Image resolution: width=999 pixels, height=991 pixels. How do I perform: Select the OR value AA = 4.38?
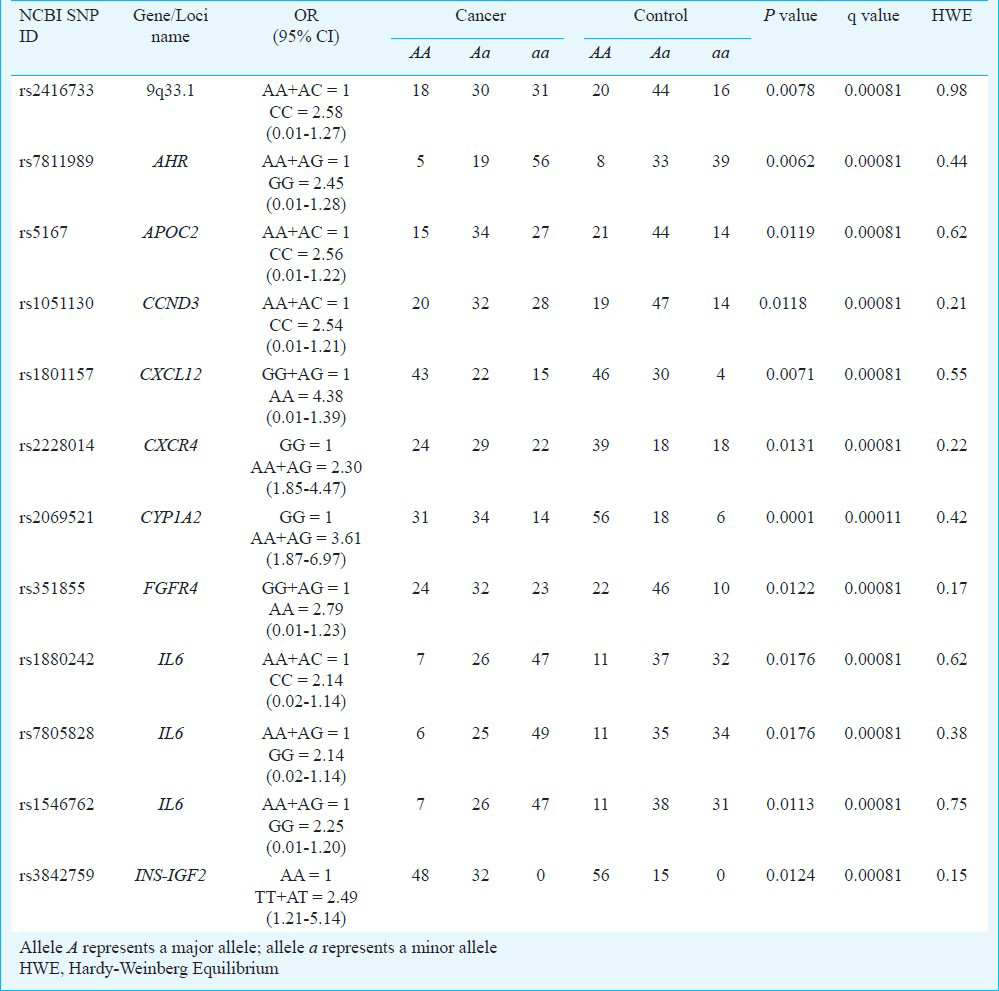[306, 396]
